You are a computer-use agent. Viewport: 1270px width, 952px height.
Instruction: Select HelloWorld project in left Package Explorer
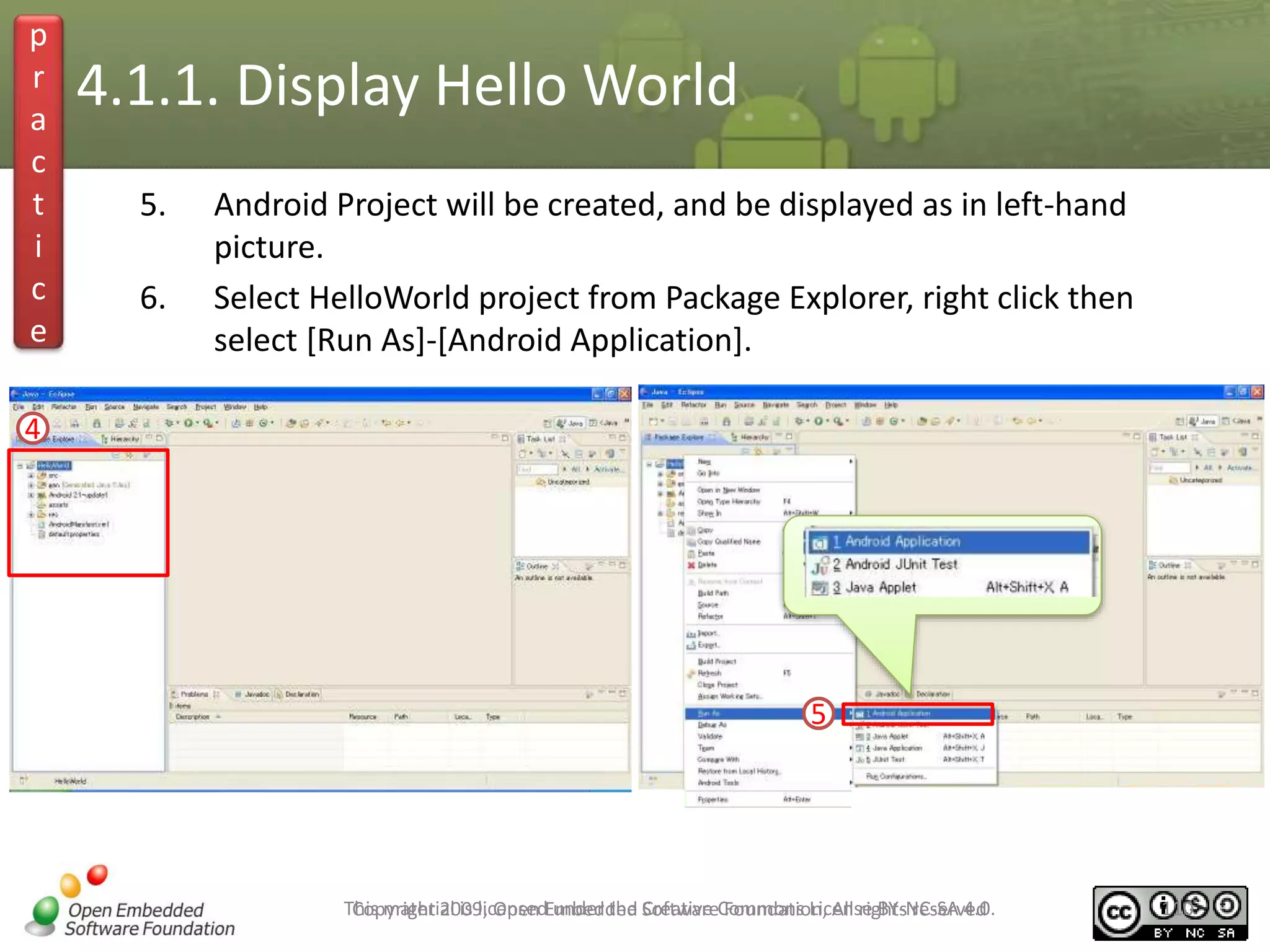54,465
